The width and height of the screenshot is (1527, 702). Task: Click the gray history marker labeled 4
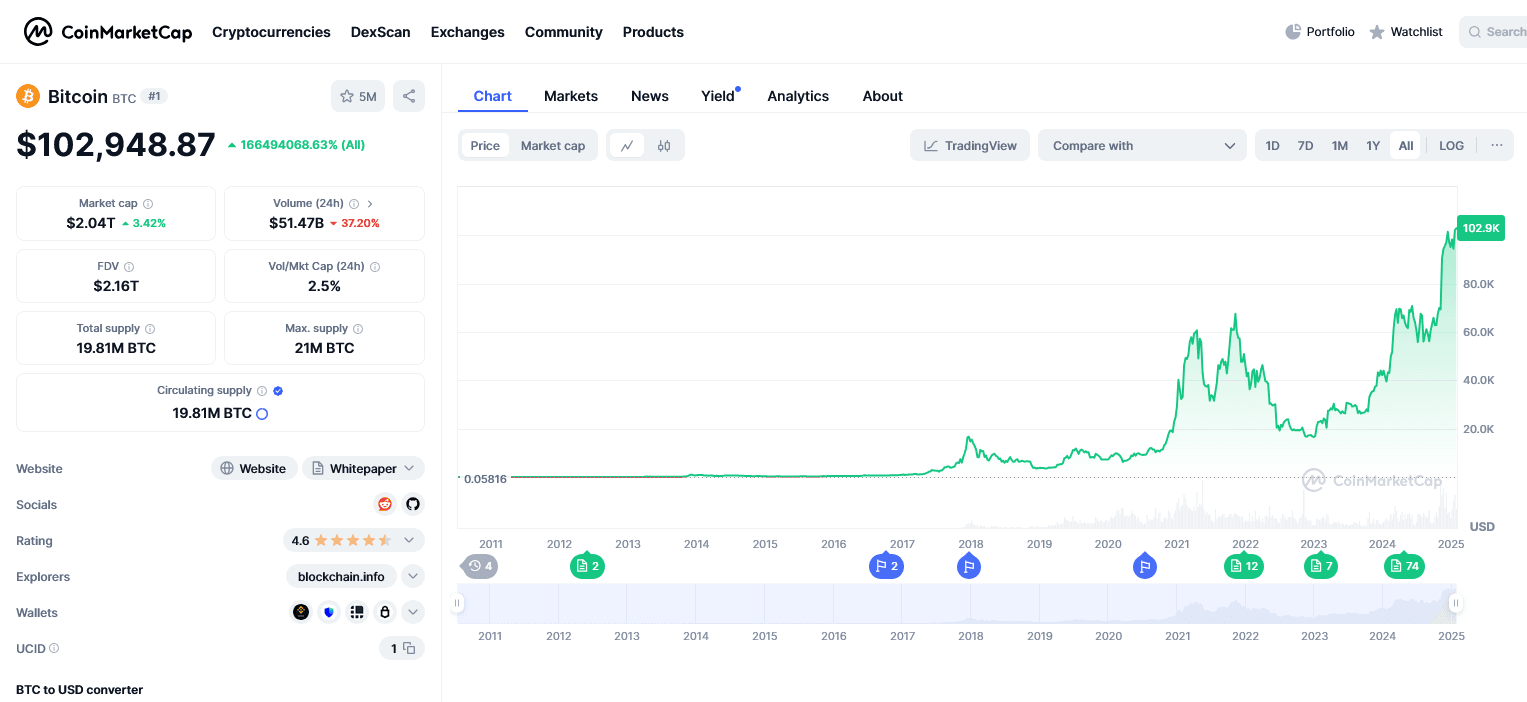pos(480,565)
